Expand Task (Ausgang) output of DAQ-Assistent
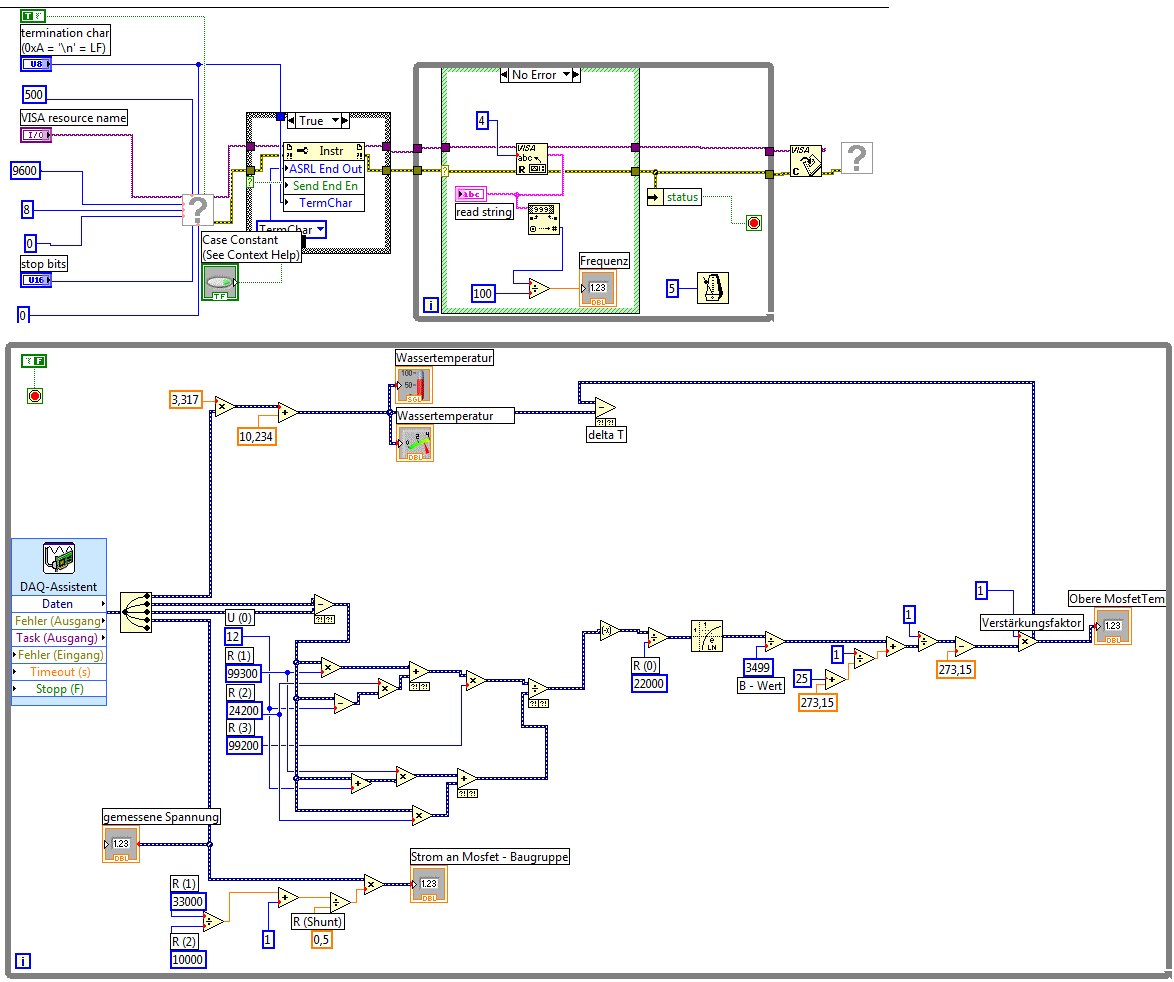This screenshot has width=1174, height=982. tap(59, 638)
